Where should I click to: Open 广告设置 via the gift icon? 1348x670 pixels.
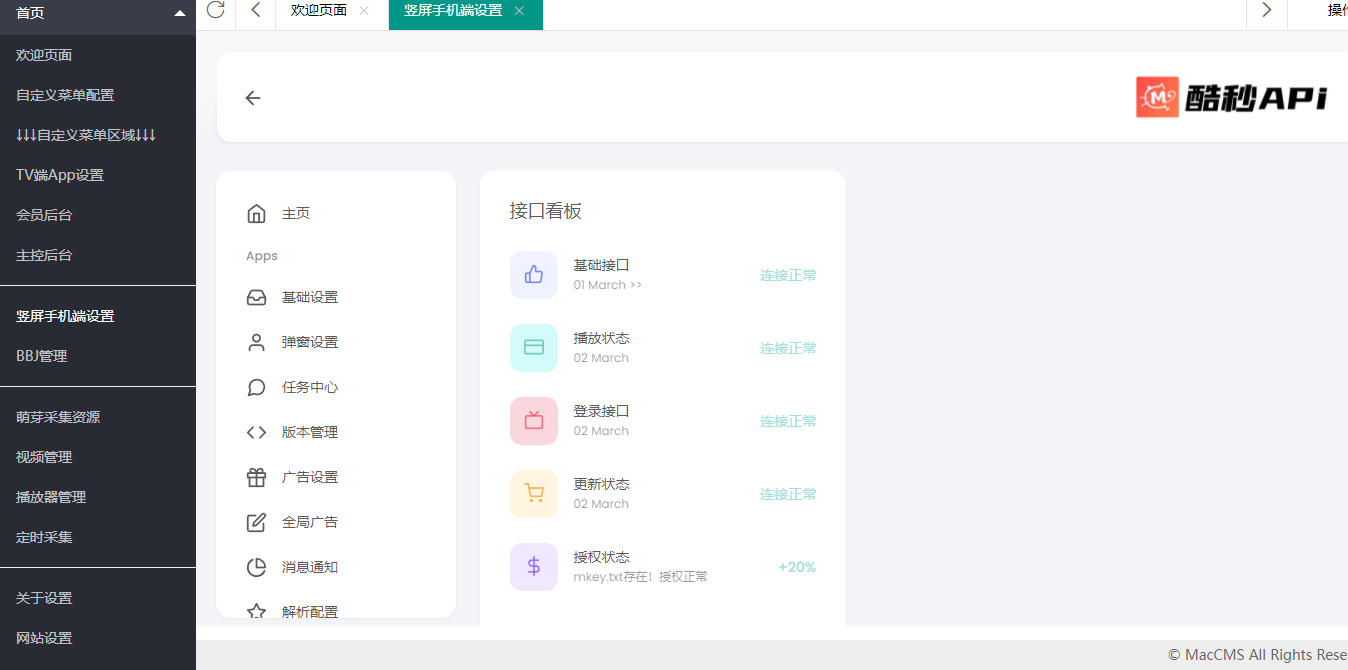click(255, 476)
